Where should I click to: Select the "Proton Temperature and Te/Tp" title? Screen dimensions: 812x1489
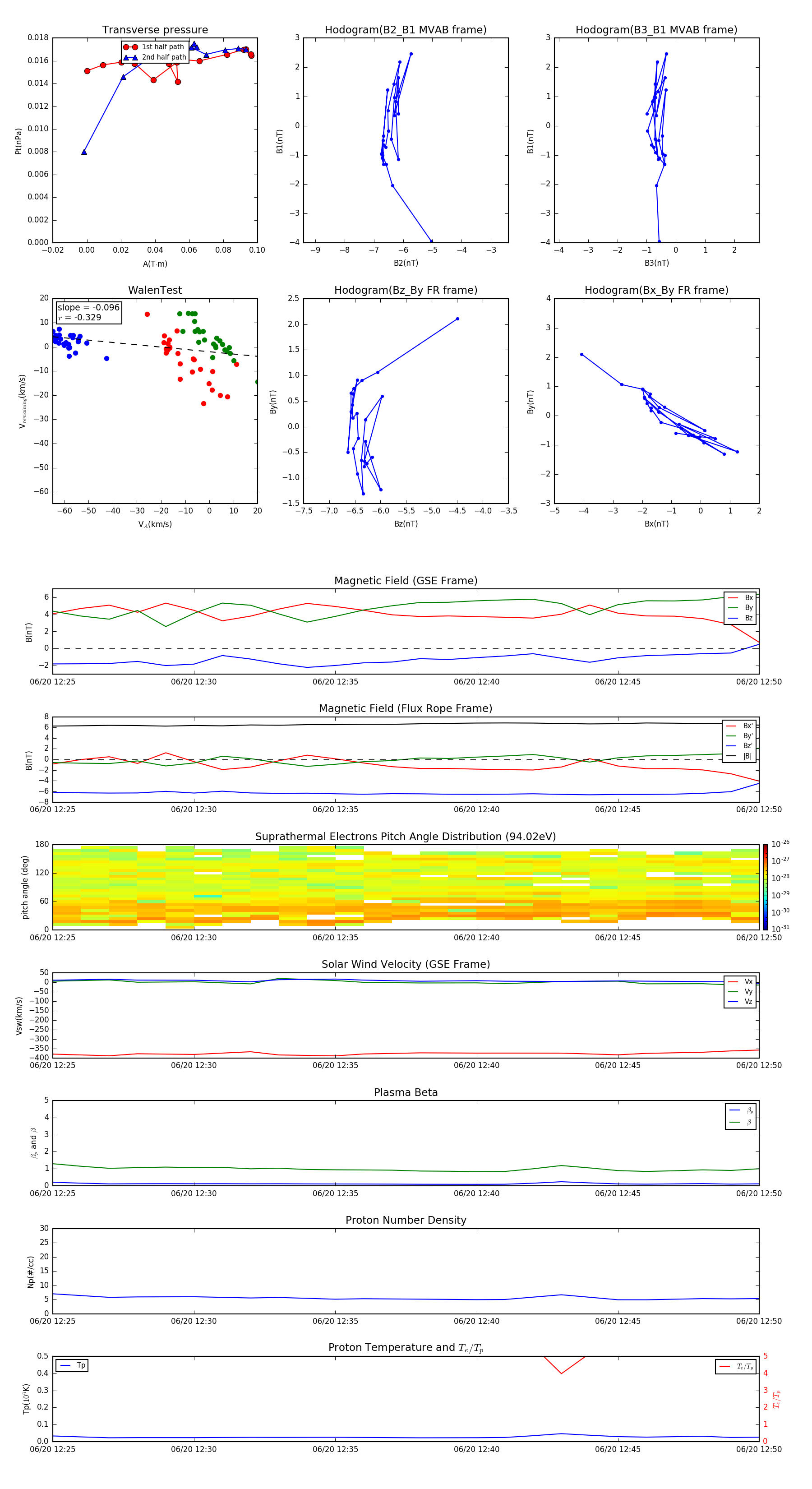406,1348
